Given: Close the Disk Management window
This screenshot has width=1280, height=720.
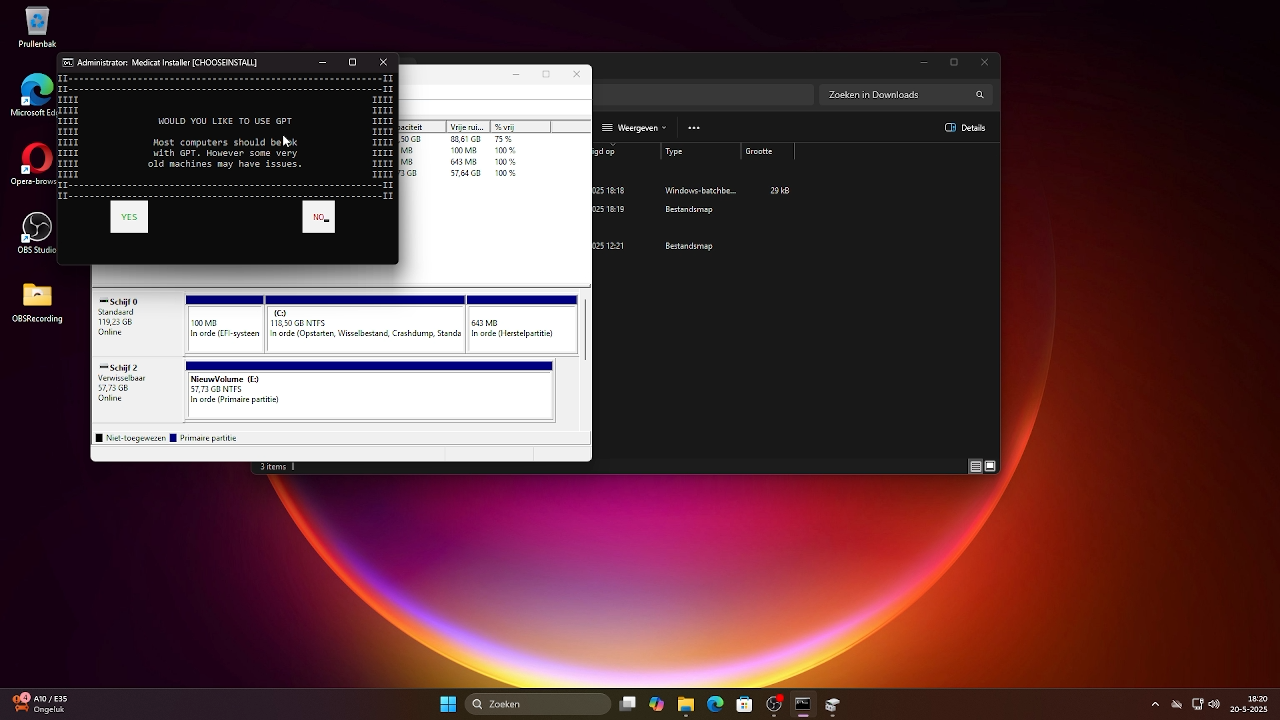Looking at the screenshot, I should pyautogui.click(x=576, y=74).
